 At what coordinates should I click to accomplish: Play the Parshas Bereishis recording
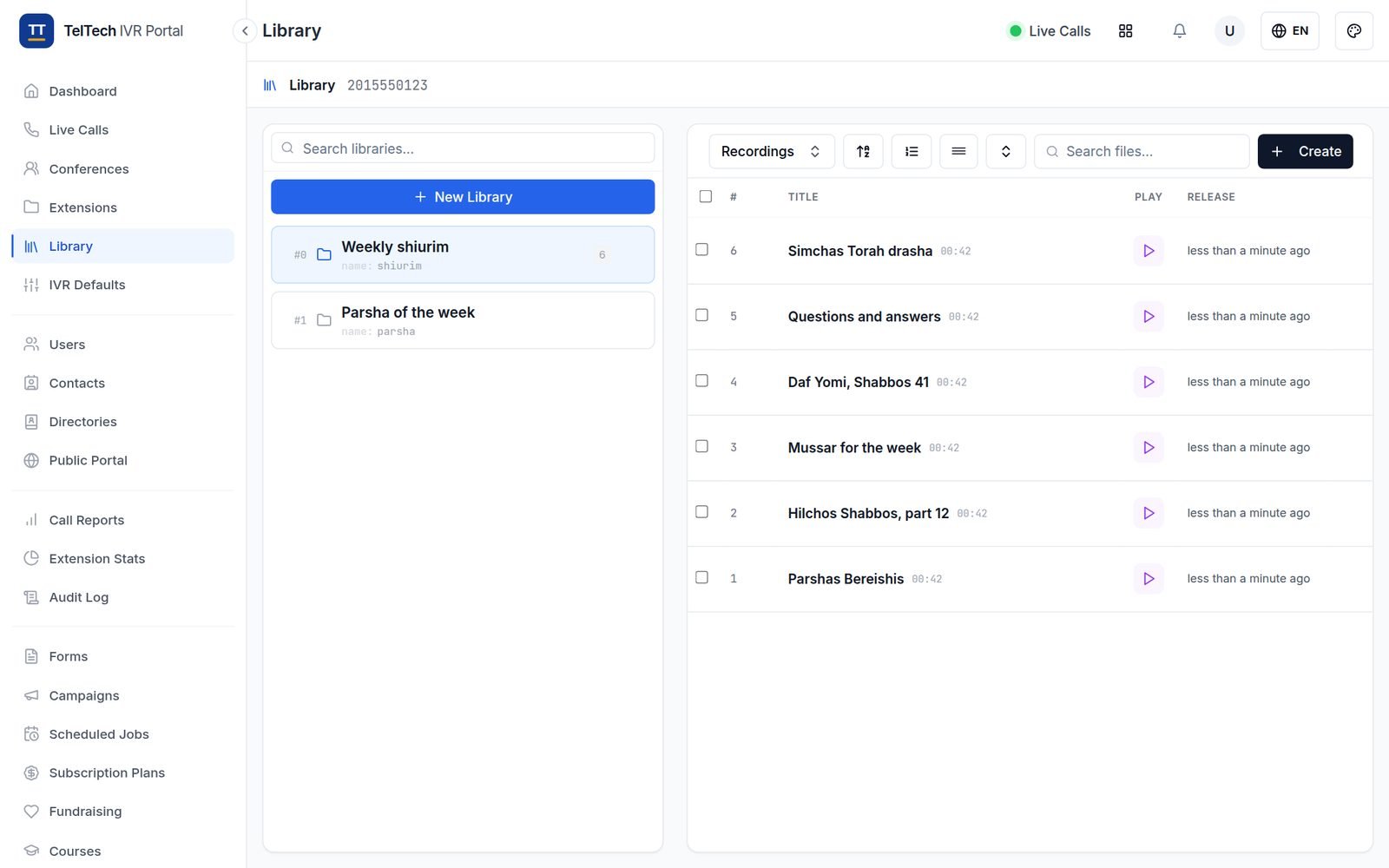tap(1149, 579)
